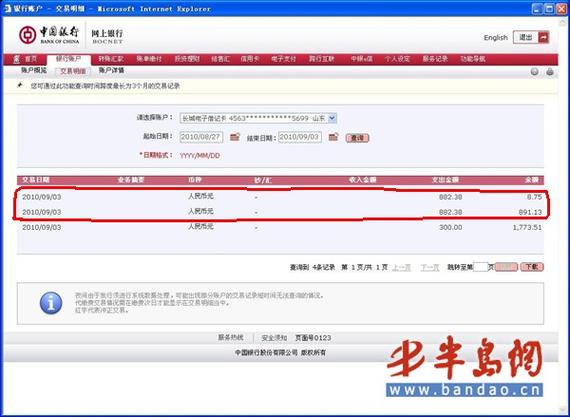Open the 服务记录 menu
This screenshot has height=417, width=570.
(435, 59)
